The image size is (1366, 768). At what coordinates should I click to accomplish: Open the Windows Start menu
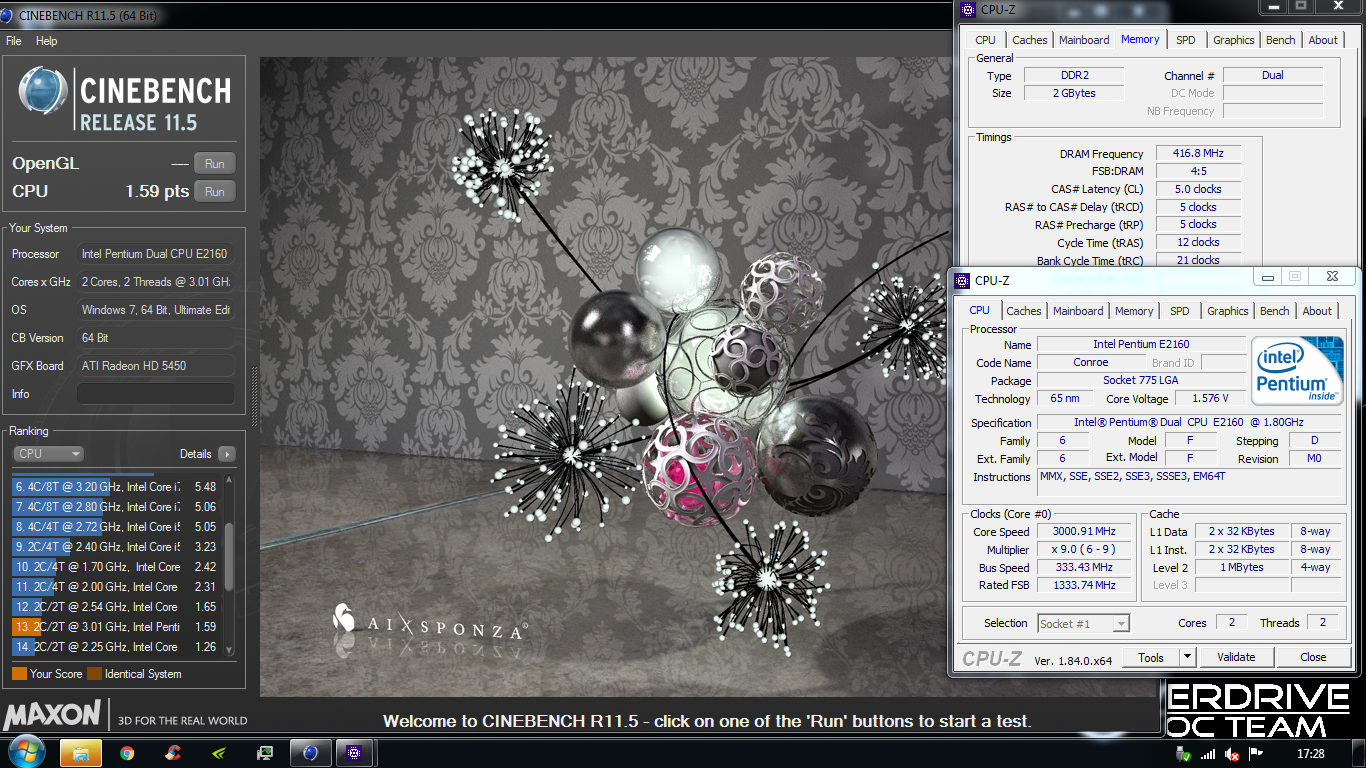pyautogui.click(x=25, y=752)
